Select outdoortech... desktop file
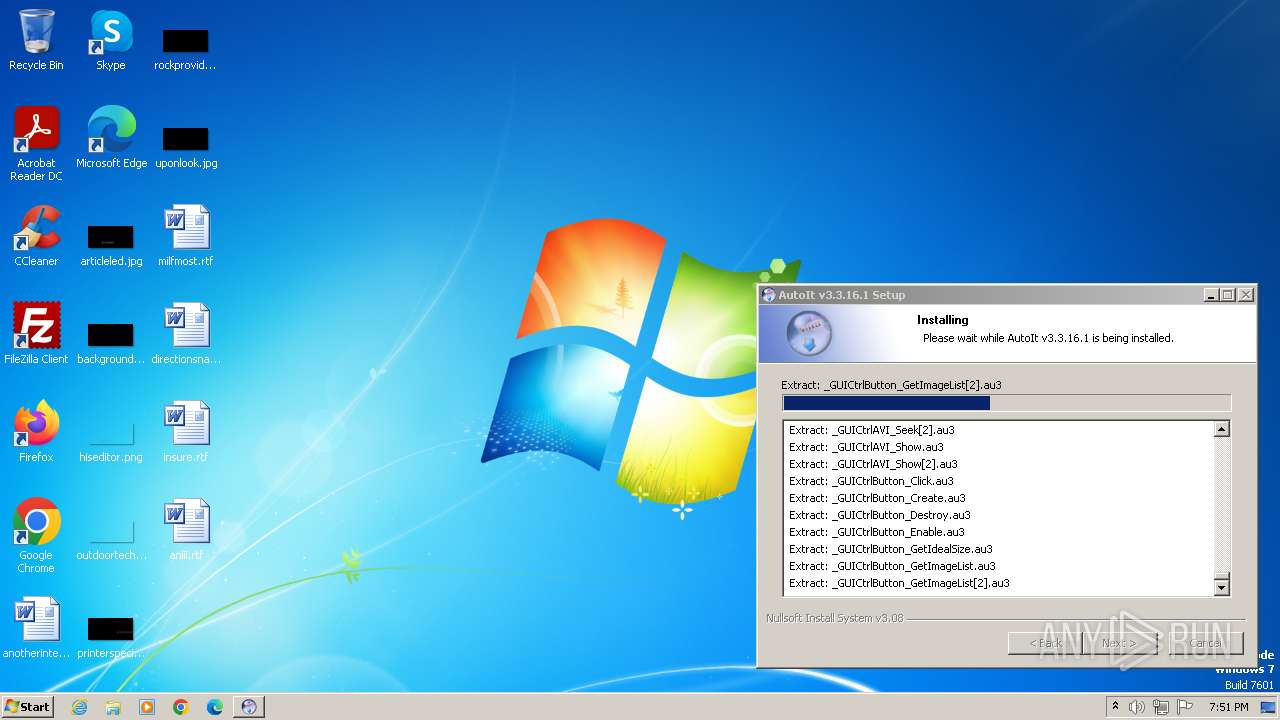Viewport: 1280px width, 720px height. click(x=111, y=539)
